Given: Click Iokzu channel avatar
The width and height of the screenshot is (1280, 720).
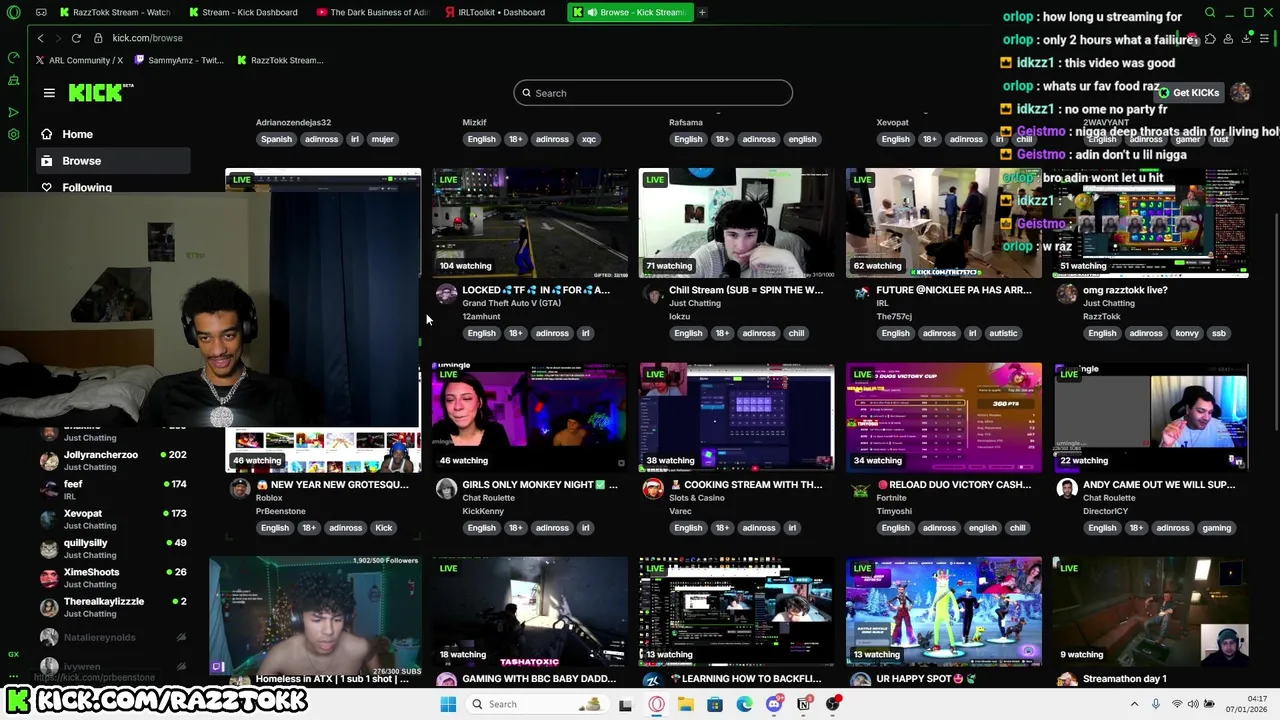Looking at the screenshot, I should click(x=653, y=294).
